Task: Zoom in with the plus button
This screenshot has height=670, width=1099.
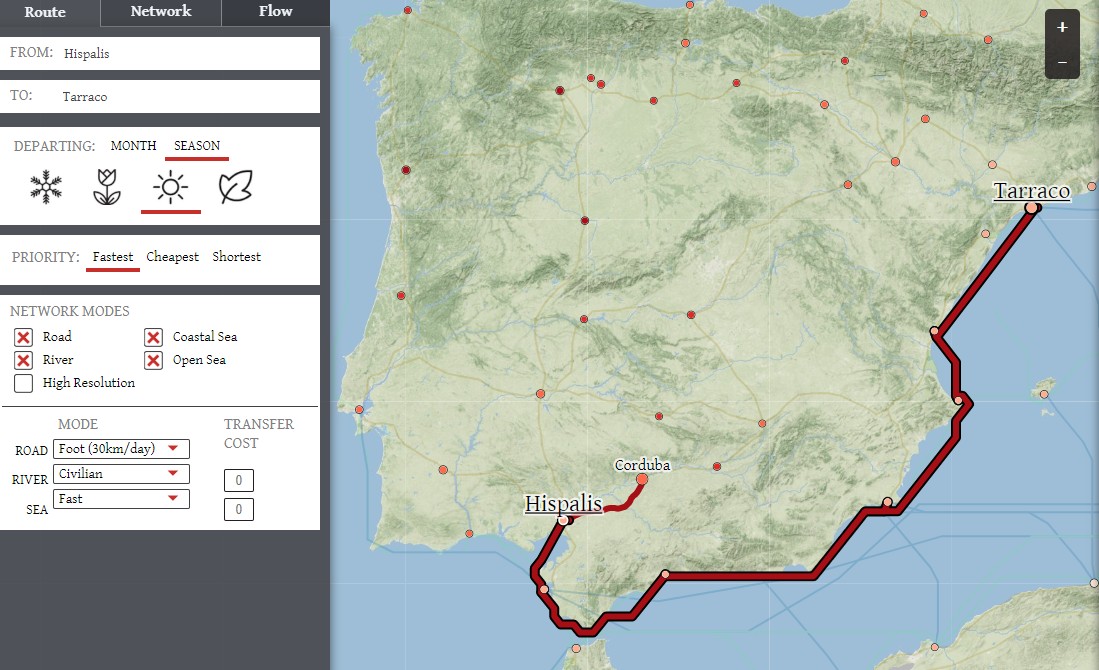Action: coord(1062,28)
